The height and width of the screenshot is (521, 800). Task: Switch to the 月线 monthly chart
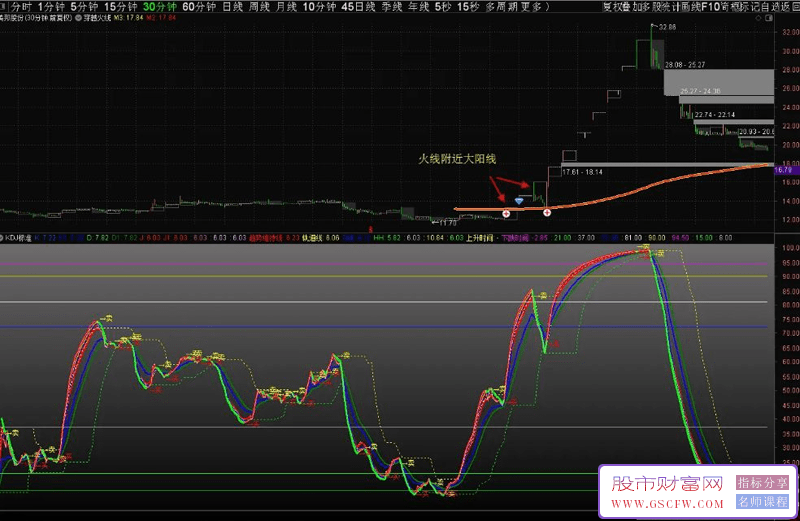pyautogui.click(x=286, y=7)
